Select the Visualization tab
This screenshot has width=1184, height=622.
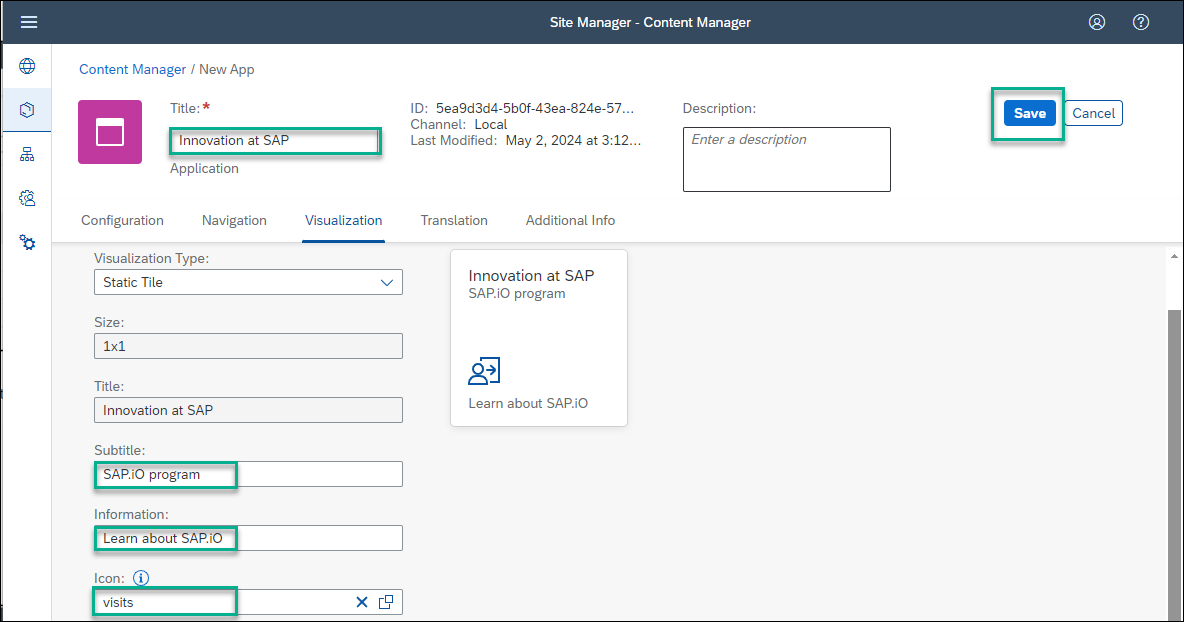pos(344,220)
